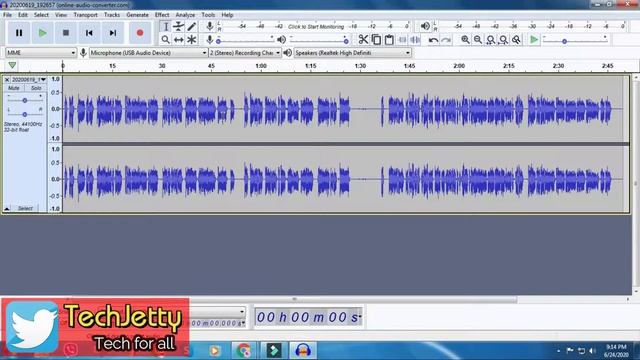Close the track with its X button
The height and width of the screenshot is (360, 640).
point(7,80)
